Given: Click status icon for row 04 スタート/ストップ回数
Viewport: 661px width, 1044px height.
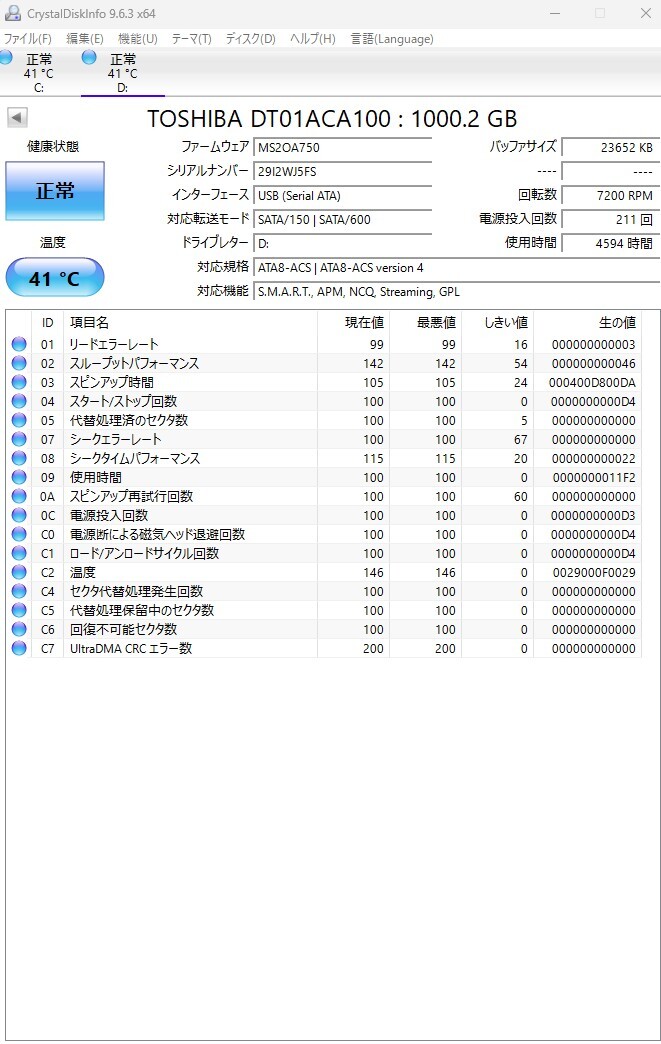Looking at the screenshot, I should tap(19, 401).
